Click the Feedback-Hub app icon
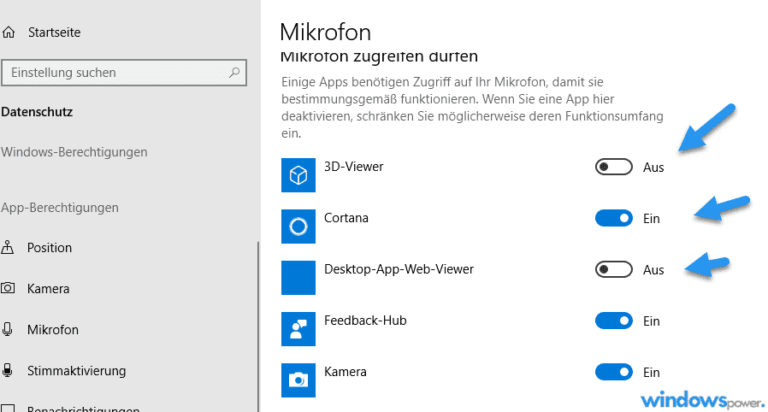768x412 pixels. [298, 329]
